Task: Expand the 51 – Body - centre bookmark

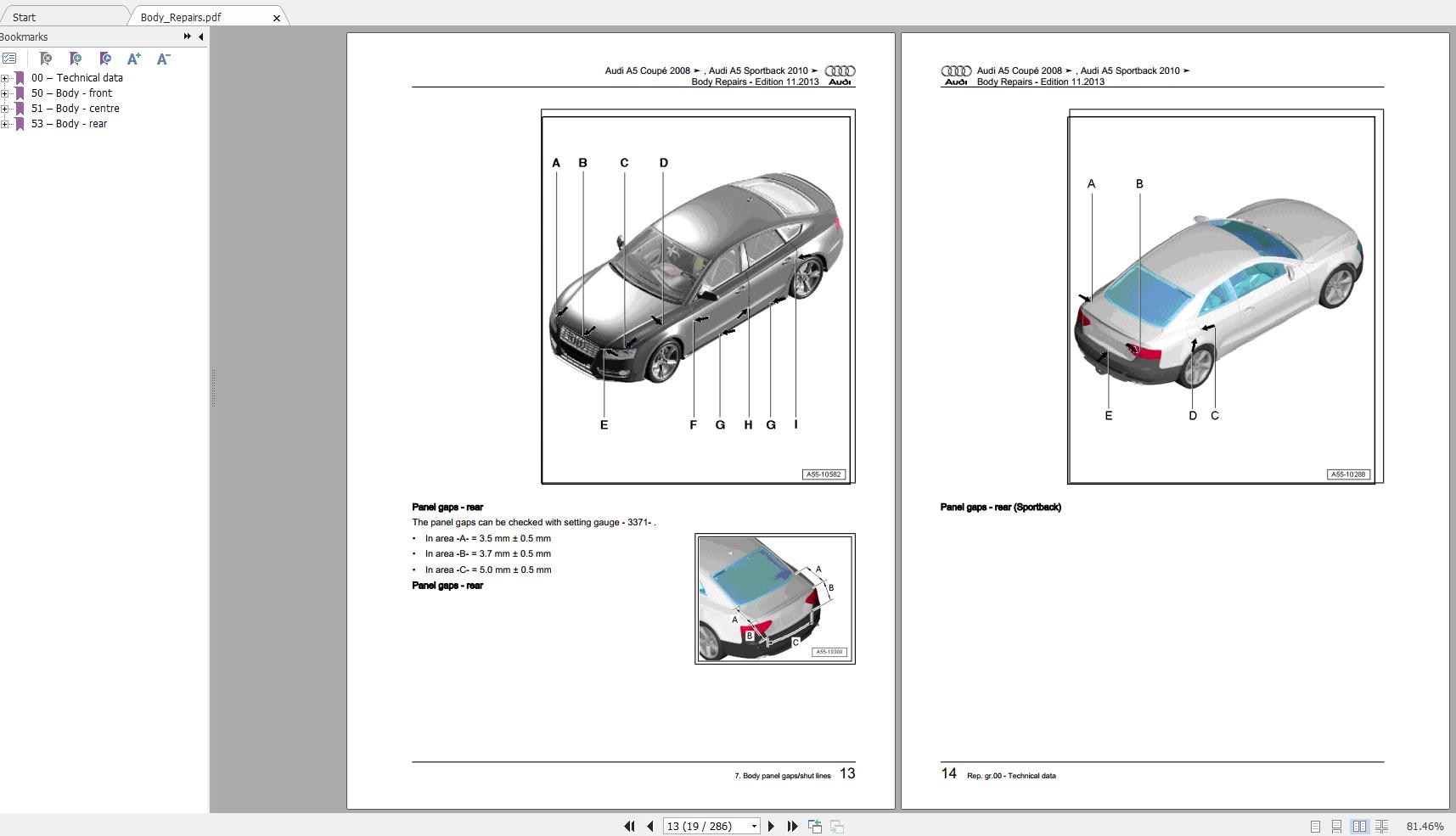Action: 5,109
